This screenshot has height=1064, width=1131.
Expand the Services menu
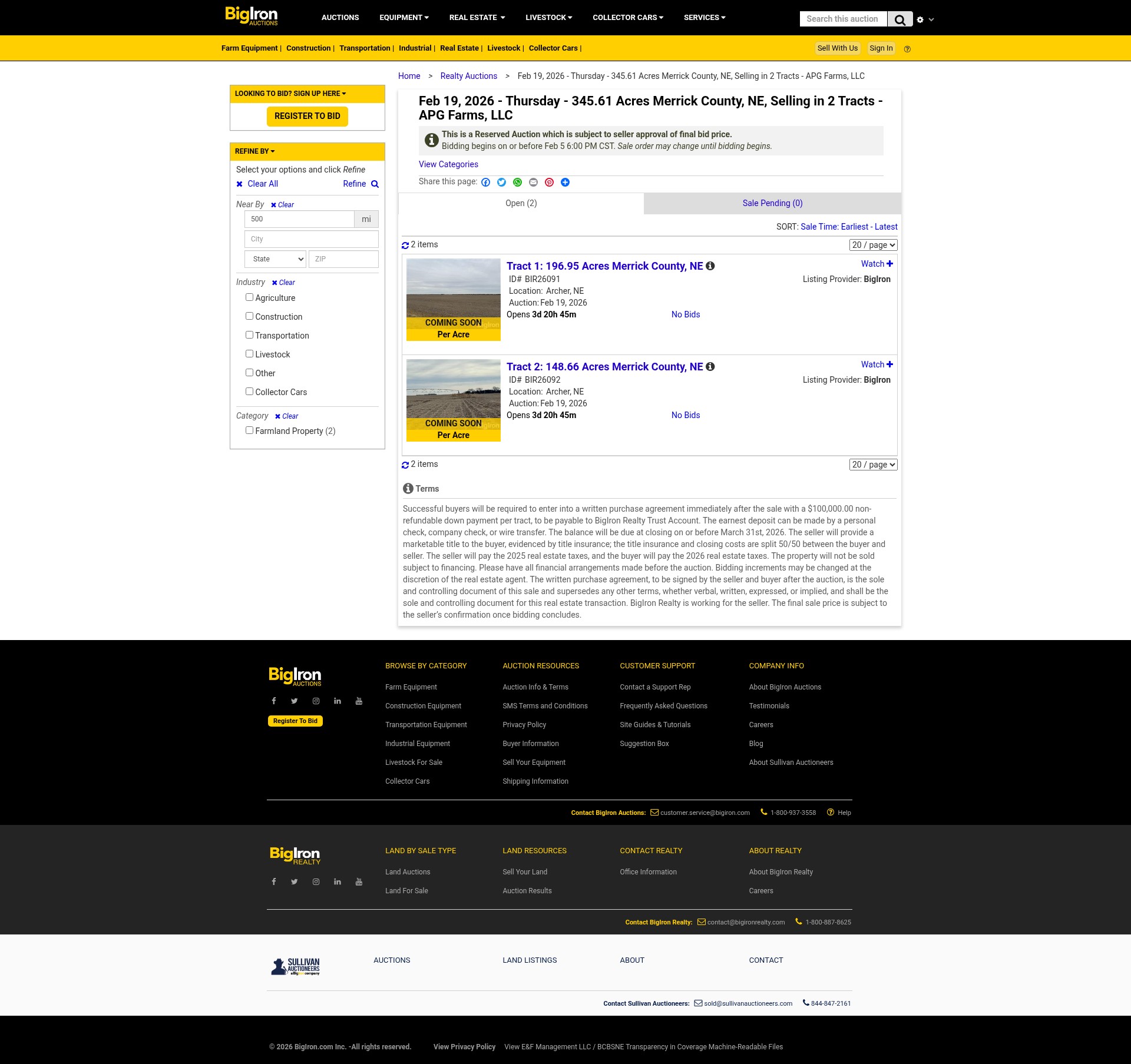pyautogui.click(x=705, y=18)
